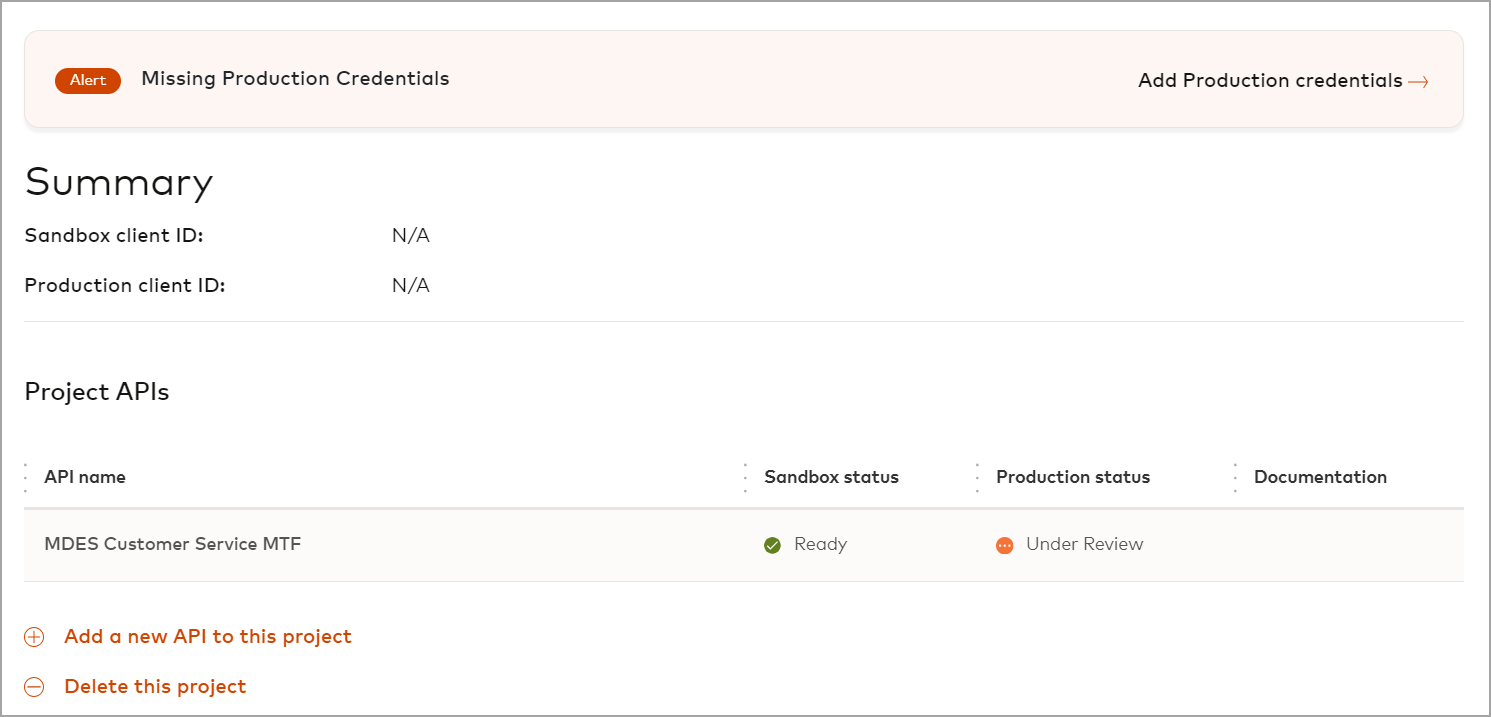The width and height of the screenshot is (1491, 717).
Task: Click the Under Review production status text
Action: pos(1084,544)
